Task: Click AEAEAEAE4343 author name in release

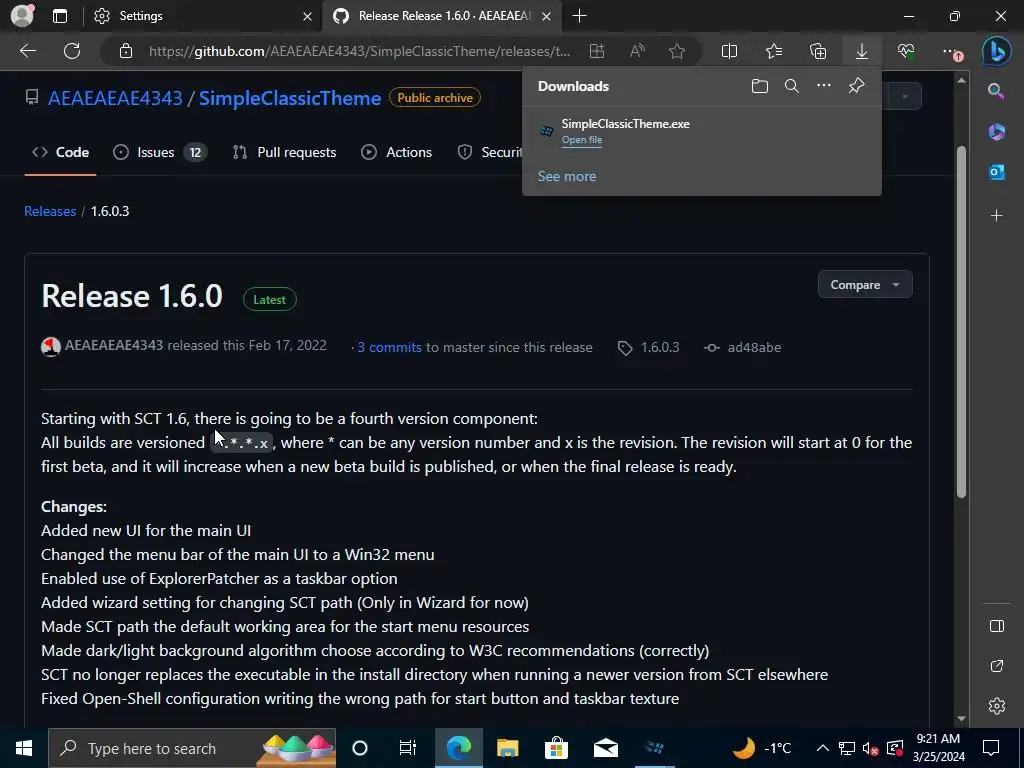Action: tap(114, 345)
